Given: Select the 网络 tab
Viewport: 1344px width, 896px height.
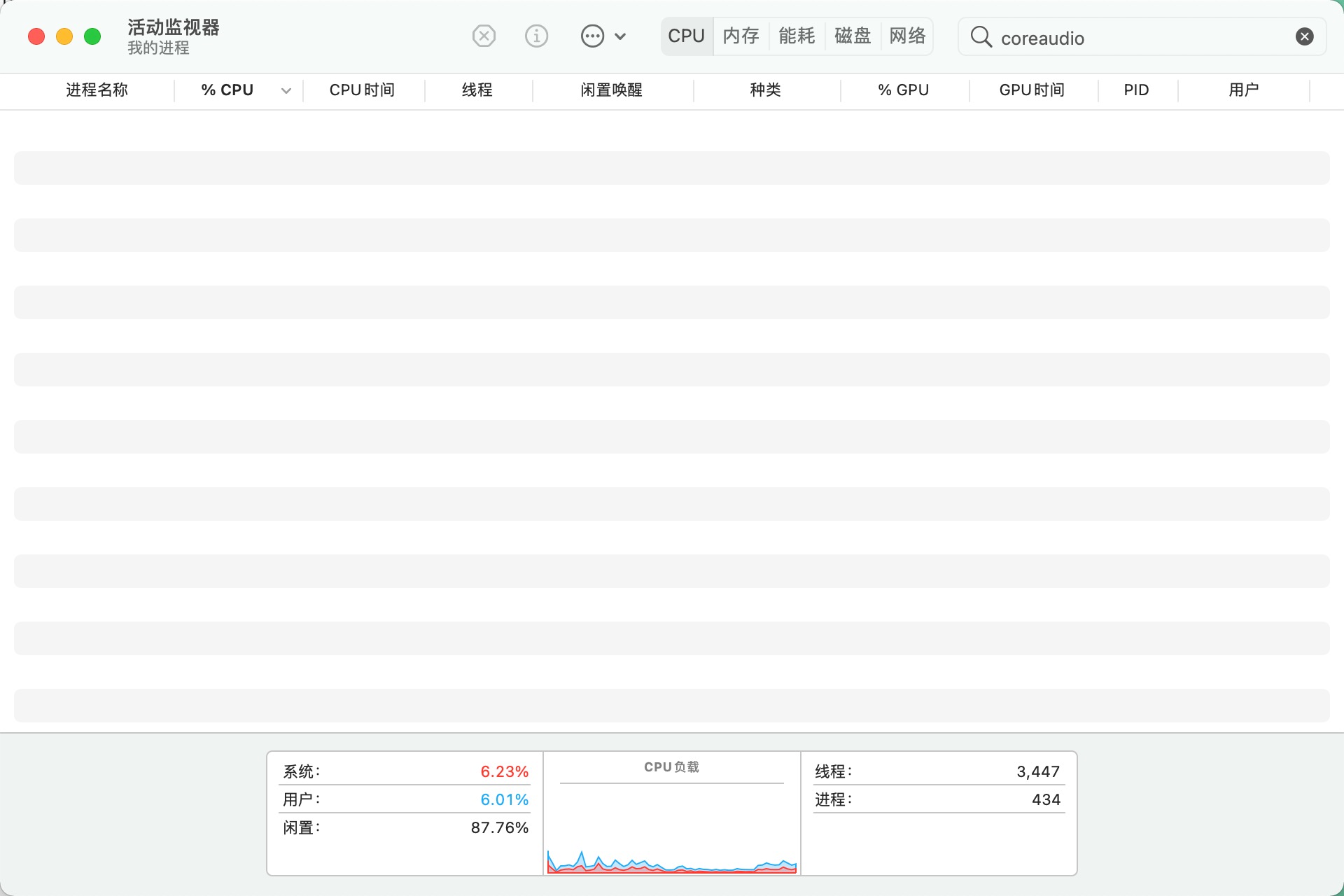Looking at the screenshot, I should point(907,36).
